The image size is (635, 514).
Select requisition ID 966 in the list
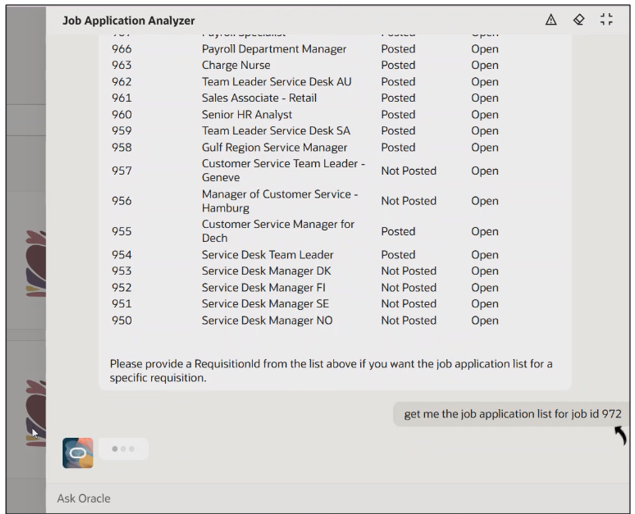point(122,49)
